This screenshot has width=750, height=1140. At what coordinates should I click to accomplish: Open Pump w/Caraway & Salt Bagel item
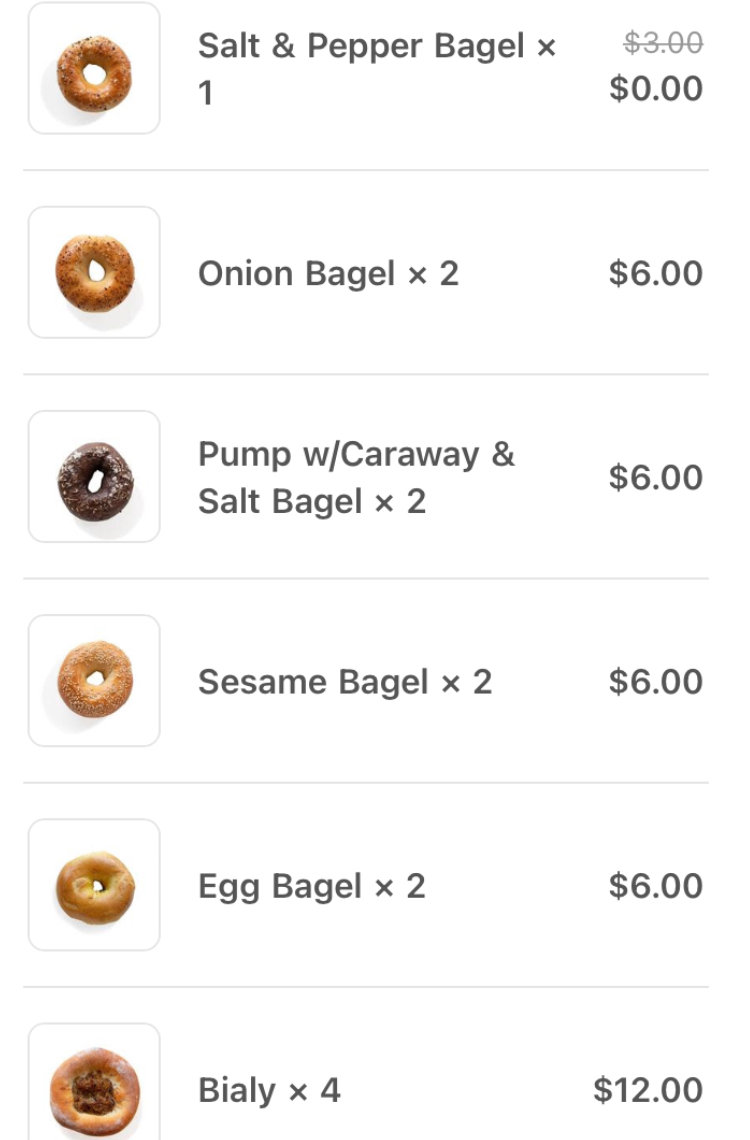[355, 477]
